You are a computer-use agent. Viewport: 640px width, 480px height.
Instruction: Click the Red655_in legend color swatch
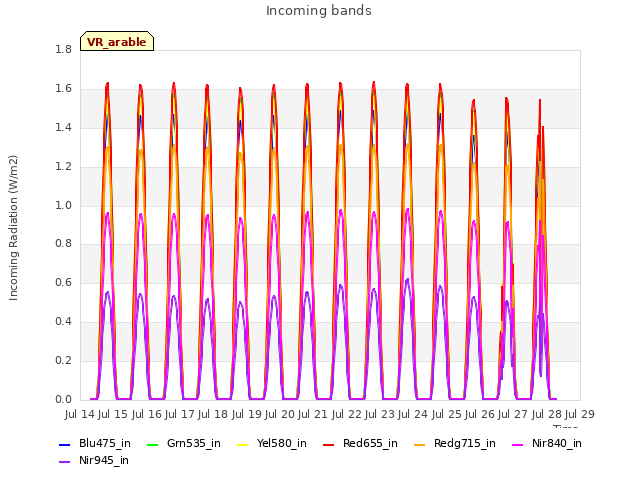(329, 444)
